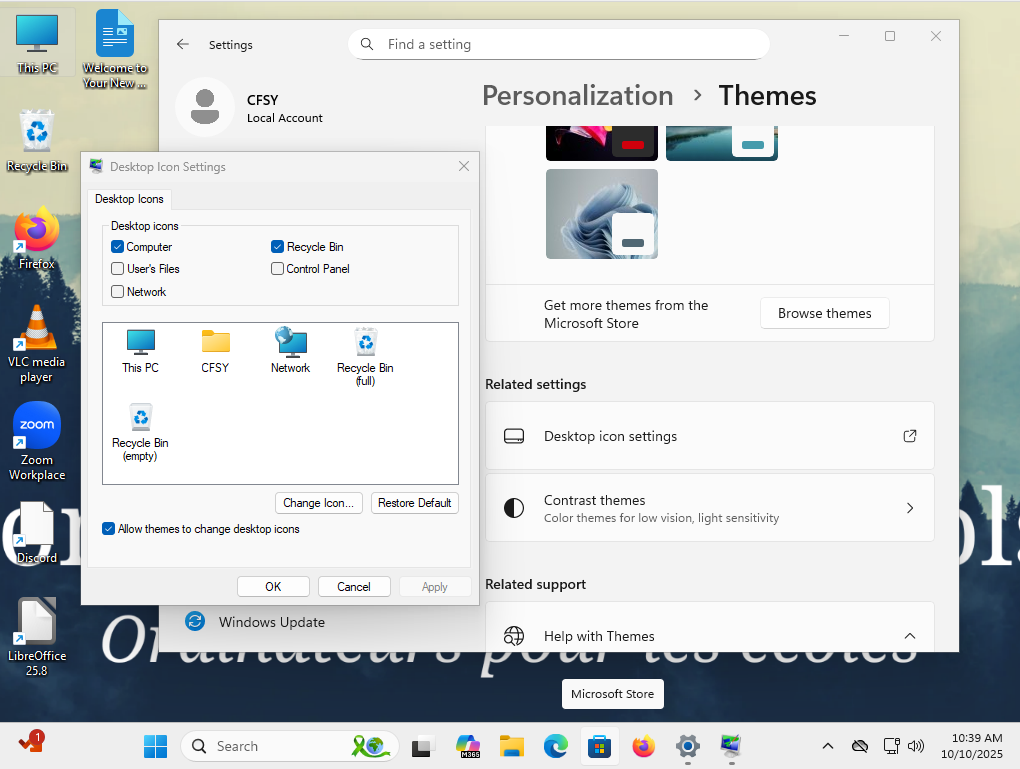Check the Control Panel checkbox
Screen dimensions: 1020x769
point(278,269)
